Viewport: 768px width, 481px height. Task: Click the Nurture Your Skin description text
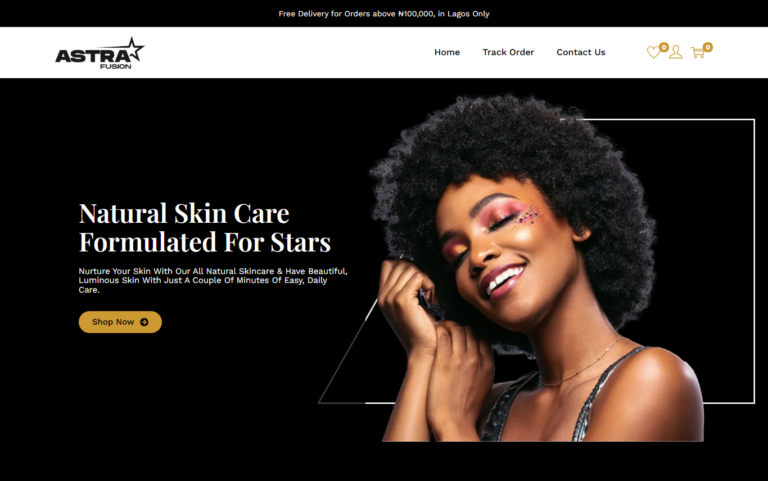point(213,280)
